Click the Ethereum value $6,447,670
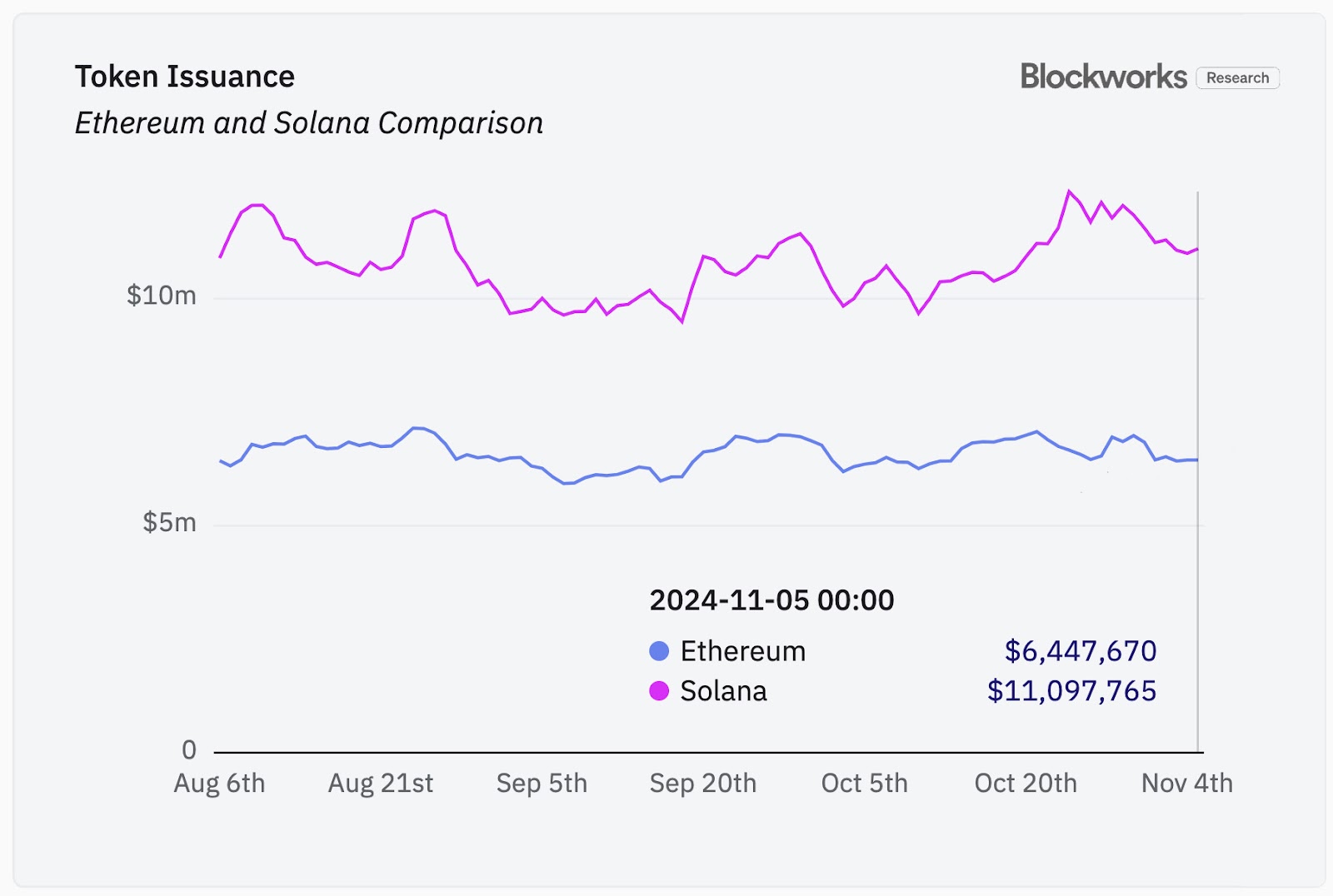This screenshot has height=896, width=1333. [1081, 651]
